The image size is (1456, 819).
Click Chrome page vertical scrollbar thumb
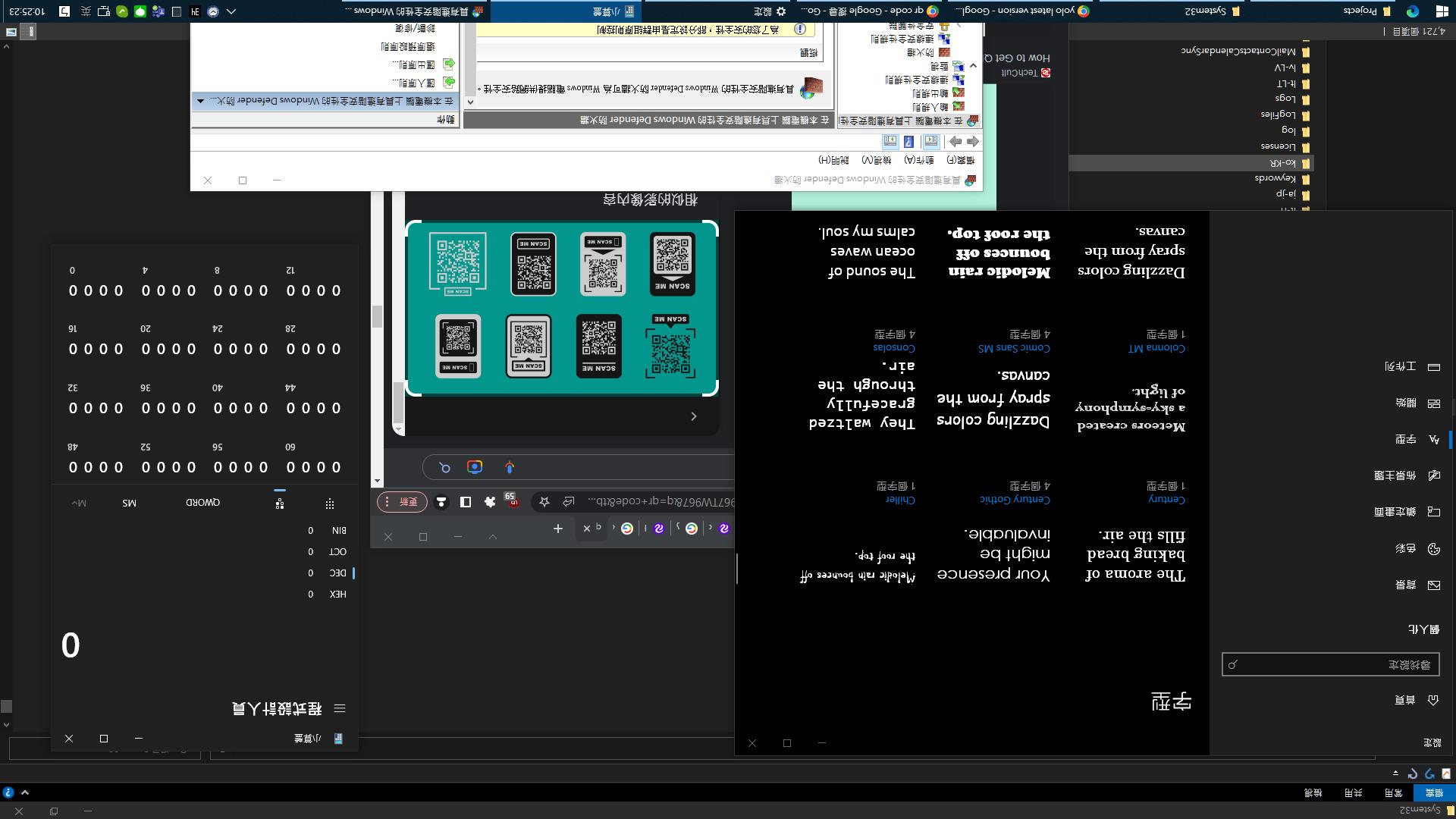pyautogui.click(x=378, y=315)
